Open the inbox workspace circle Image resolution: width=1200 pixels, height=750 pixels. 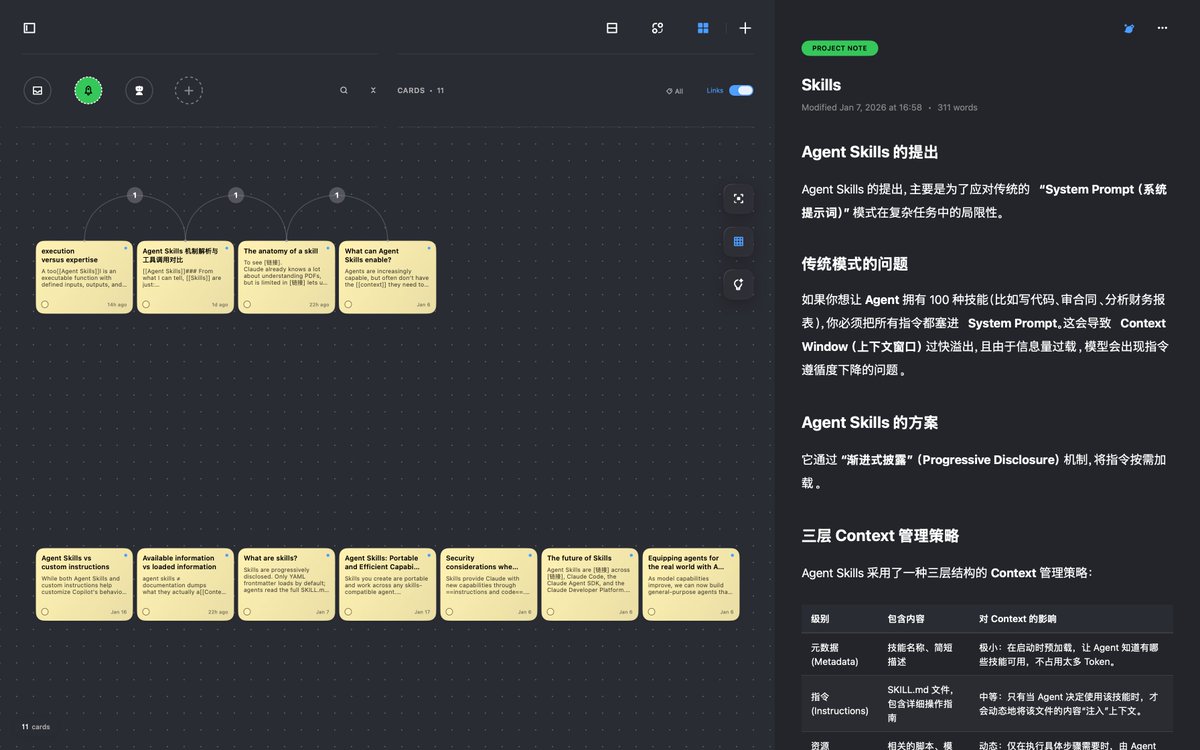(38, 90)
